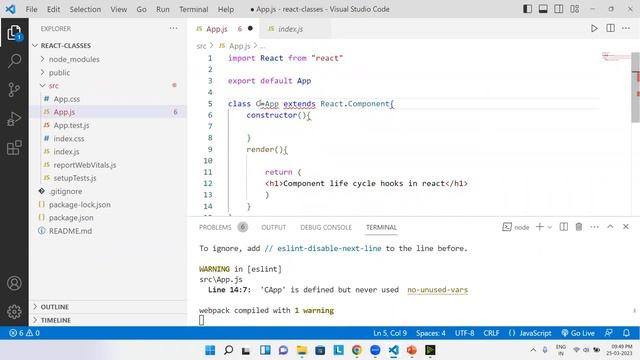Toggle the bottom panel visibility
Viewport: 640px width, 360px height.
click(543, 9)
